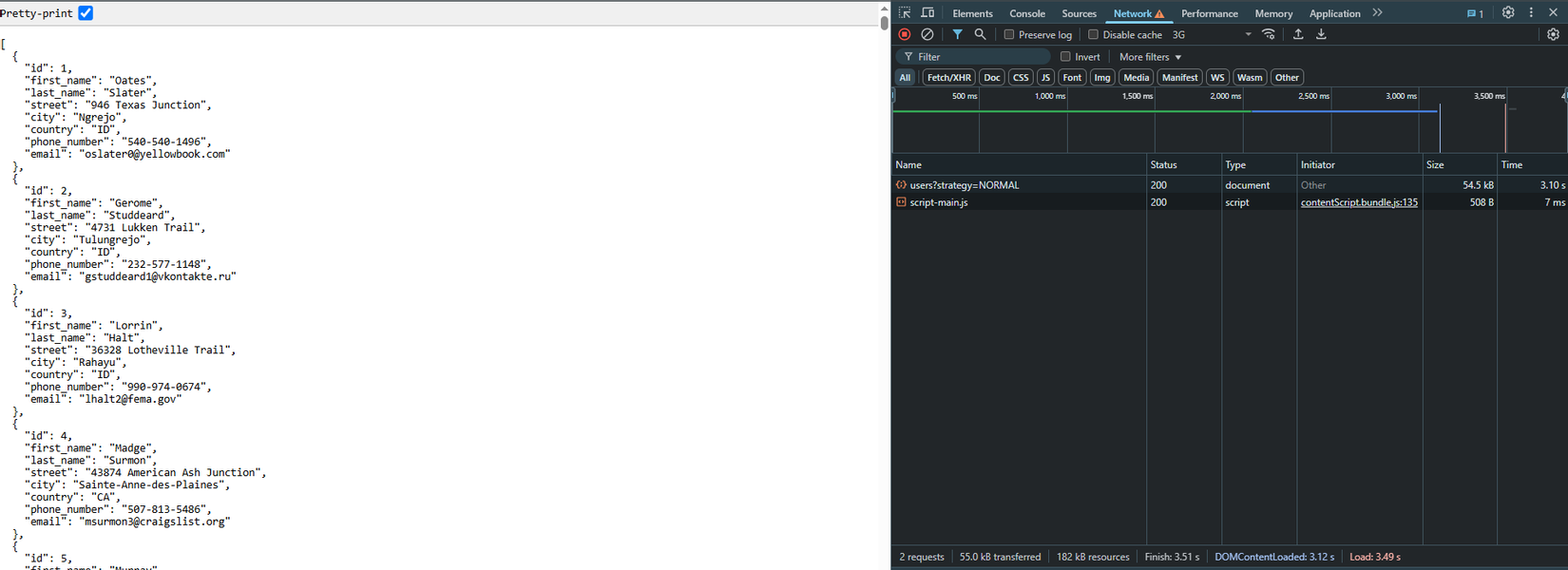Click the oslater0@yellowbook.com email value
The width and height of the screenshot is (1568, 570).
pyautogui.click(x=155, y=154)
